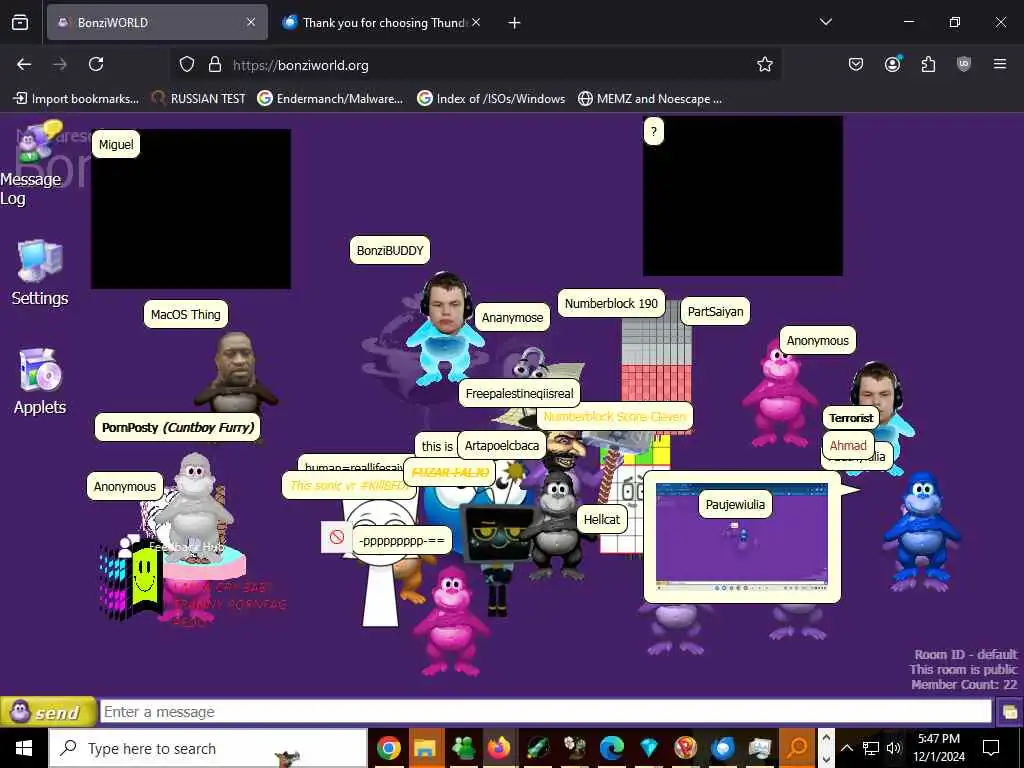Click the Paujewiulia name tag
Image resolution: width=1024 pixels, height=768 pixels.
point(735,504)
